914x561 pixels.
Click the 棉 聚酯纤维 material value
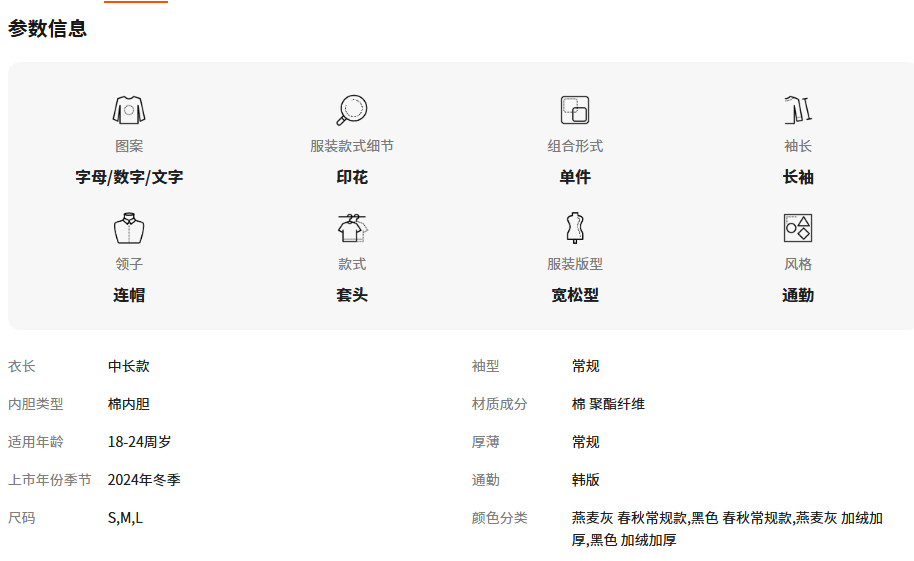[x=608, y=404]
